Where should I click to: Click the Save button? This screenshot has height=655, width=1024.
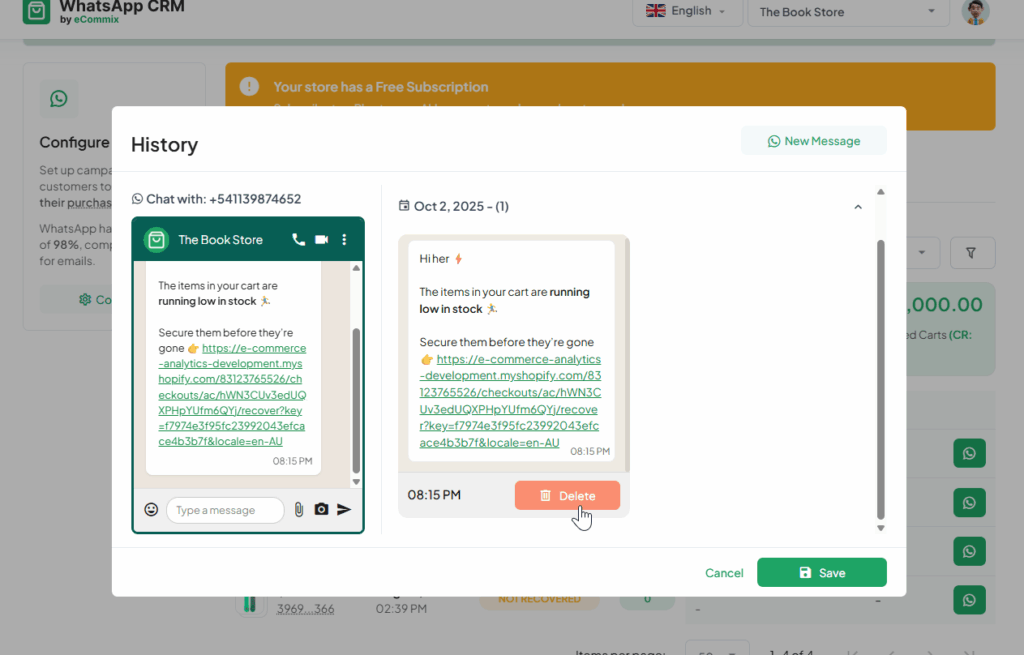tap(821, 573)
